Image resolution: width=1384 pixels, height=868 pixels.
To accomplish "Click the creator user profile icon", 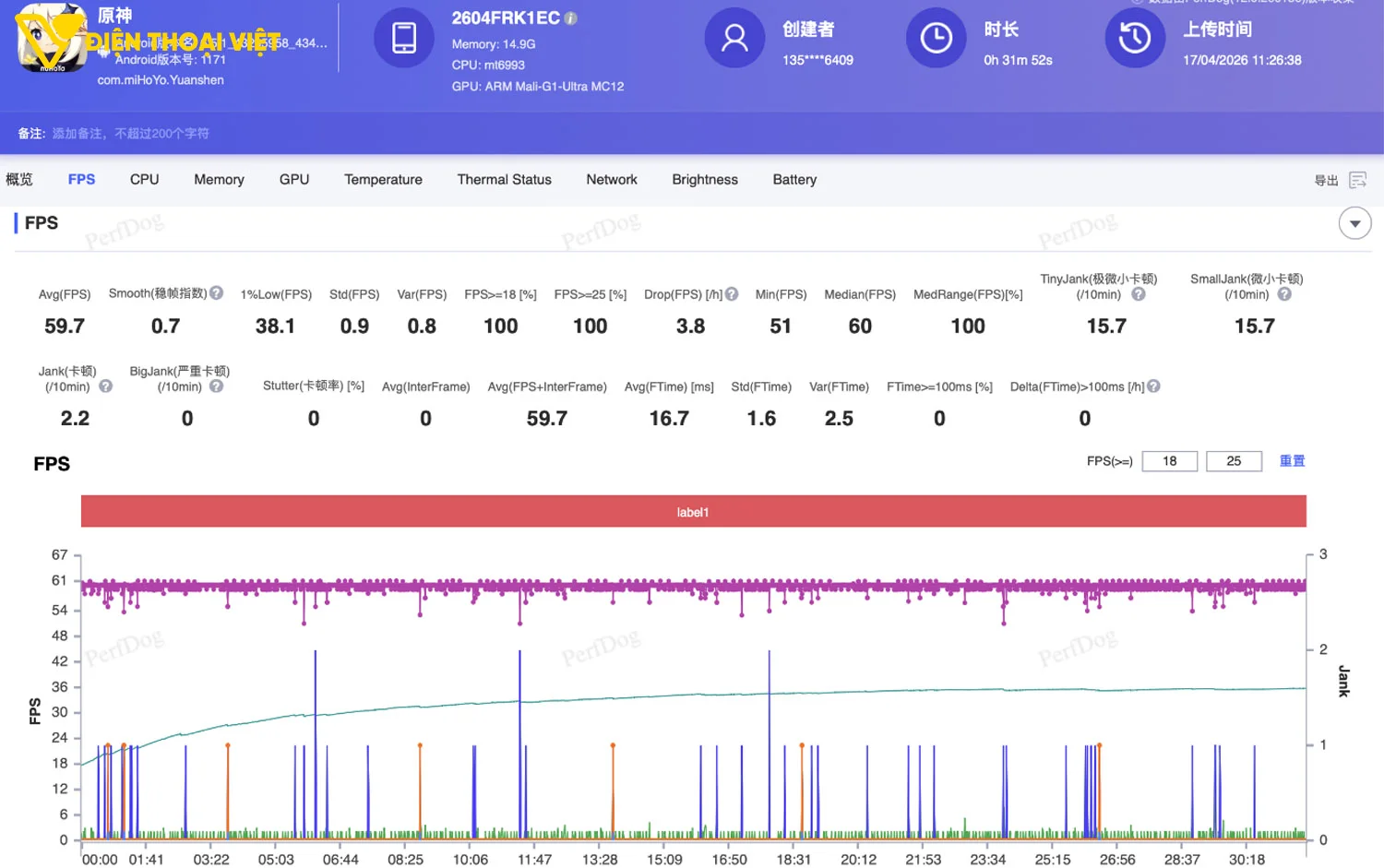I will [734, 38].
